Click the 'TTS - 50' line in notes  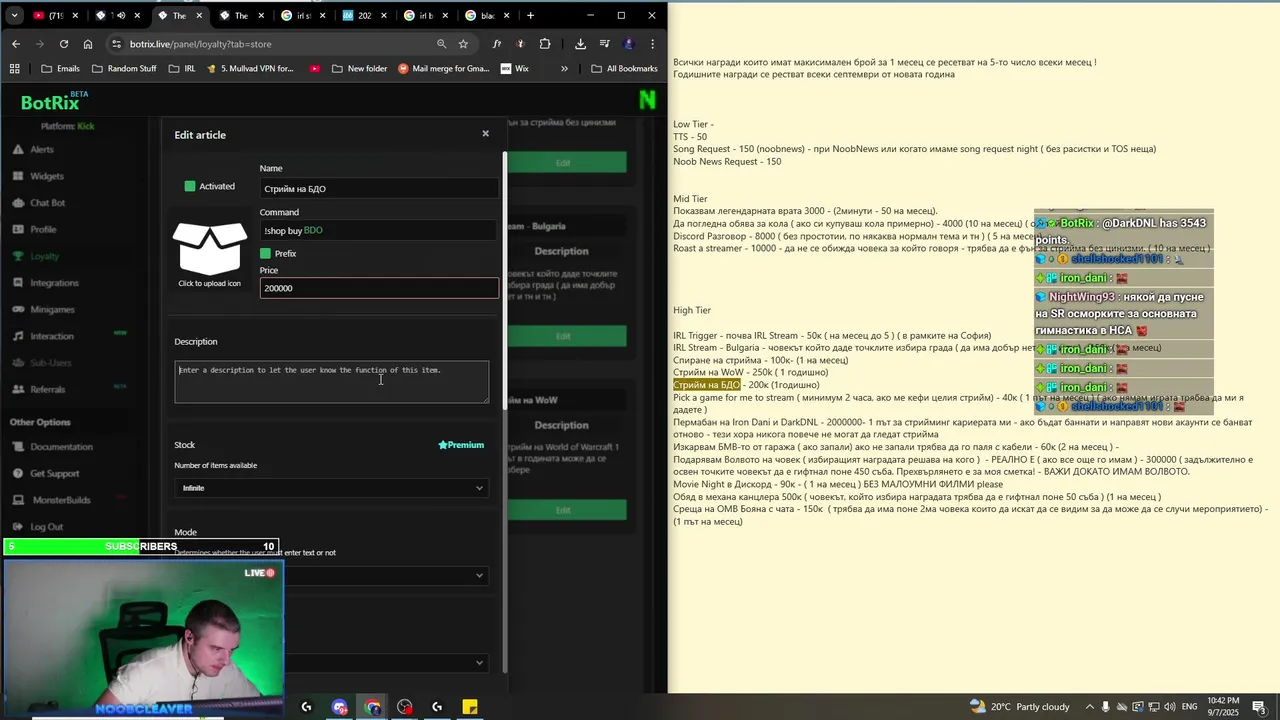[690, 137]
